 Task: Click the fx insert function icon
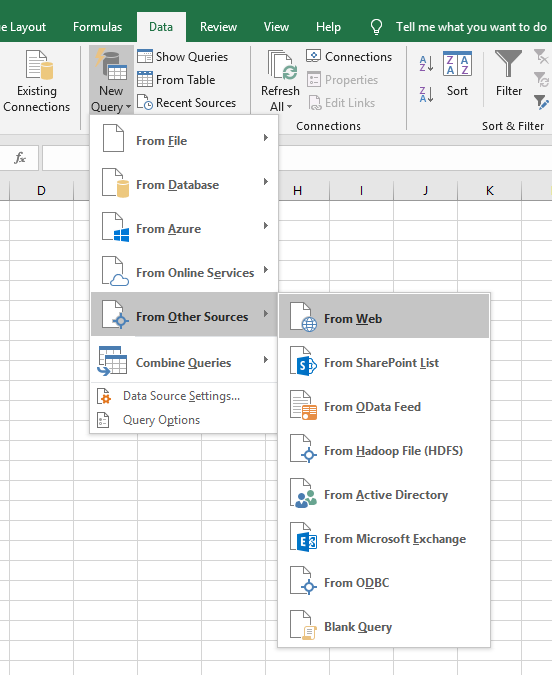(20, 158)
